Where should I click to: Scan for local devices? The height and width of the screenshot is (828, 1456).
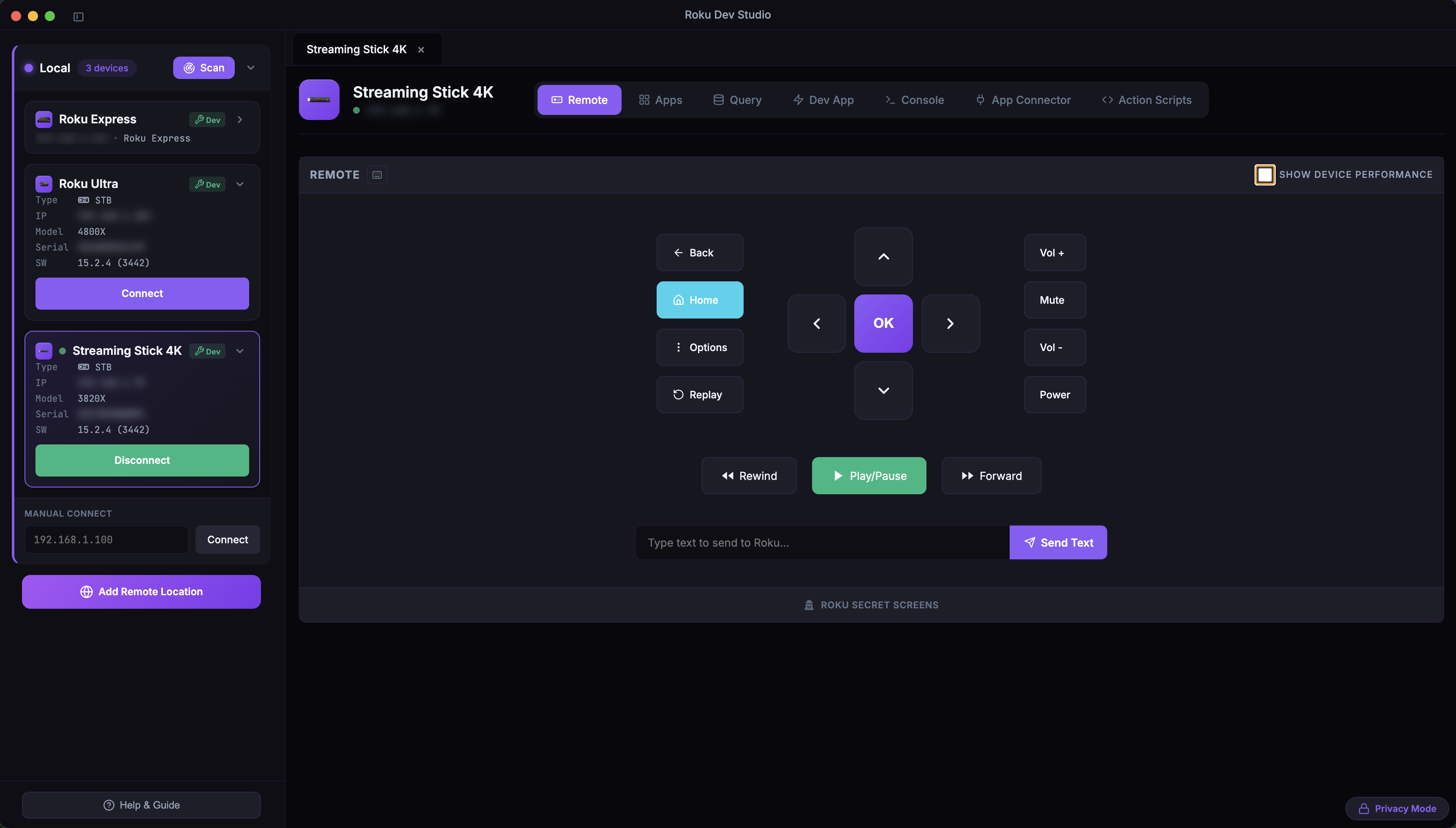tap(204, 68)
